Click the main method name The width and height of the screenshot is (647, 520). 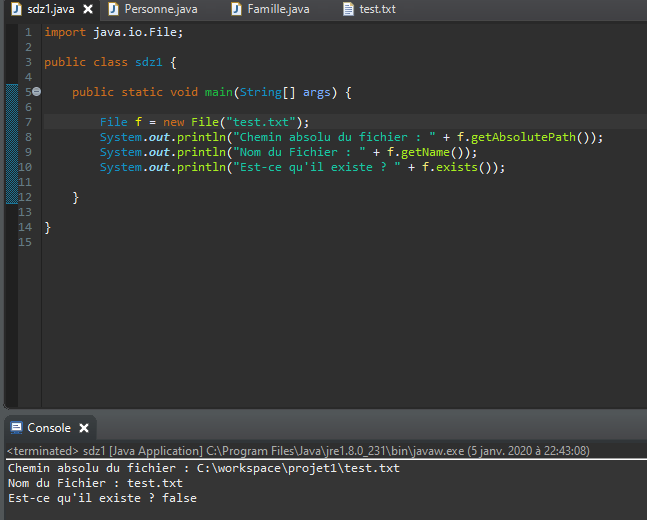219,92
